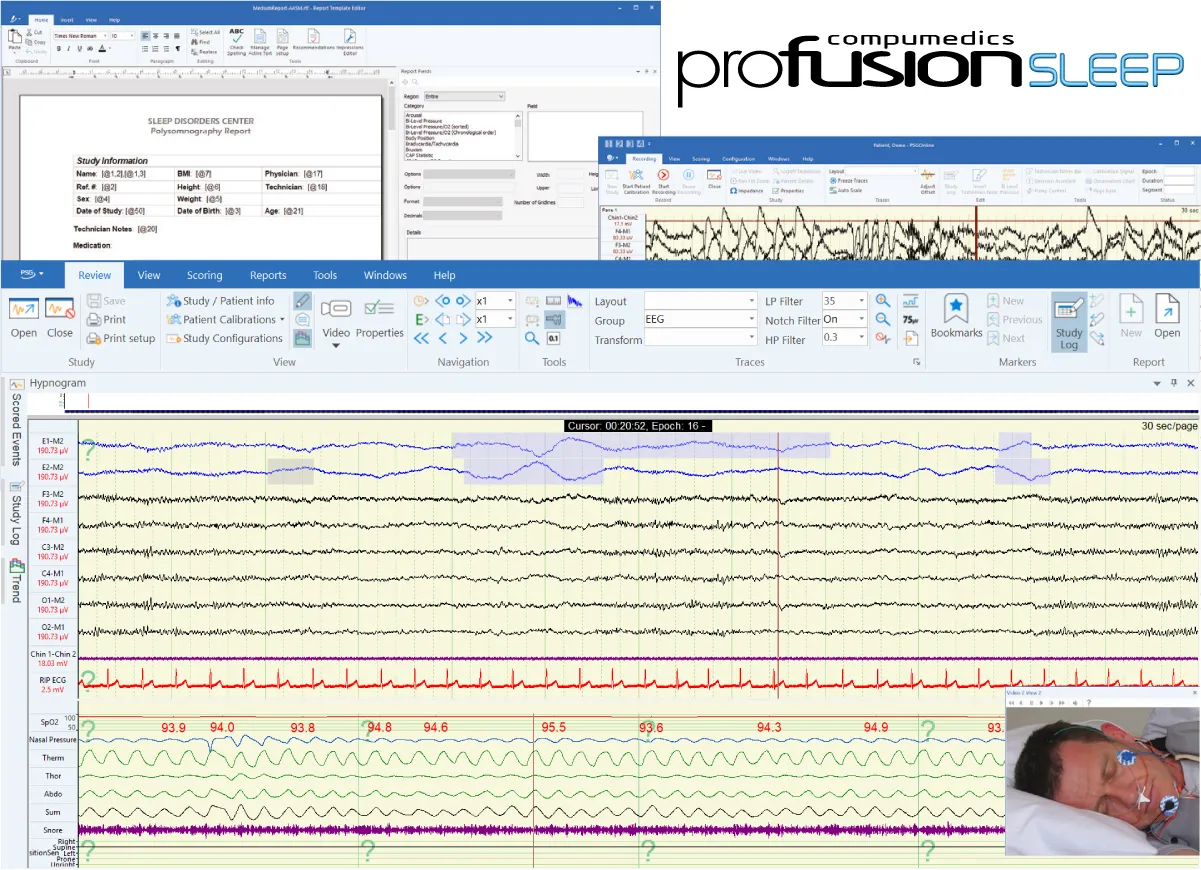Switch to the Scoring ribbon tab
This screenshot has width=1201, height=870.
(204, 275)
